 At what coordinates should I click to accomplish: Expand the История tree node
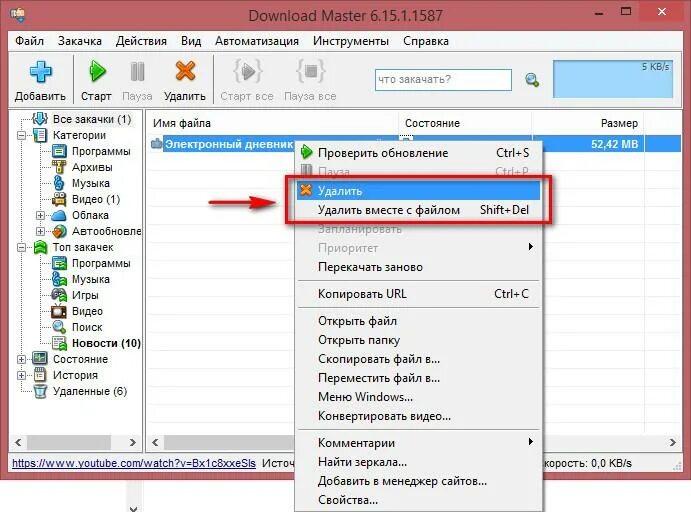[x=21, y=375]
